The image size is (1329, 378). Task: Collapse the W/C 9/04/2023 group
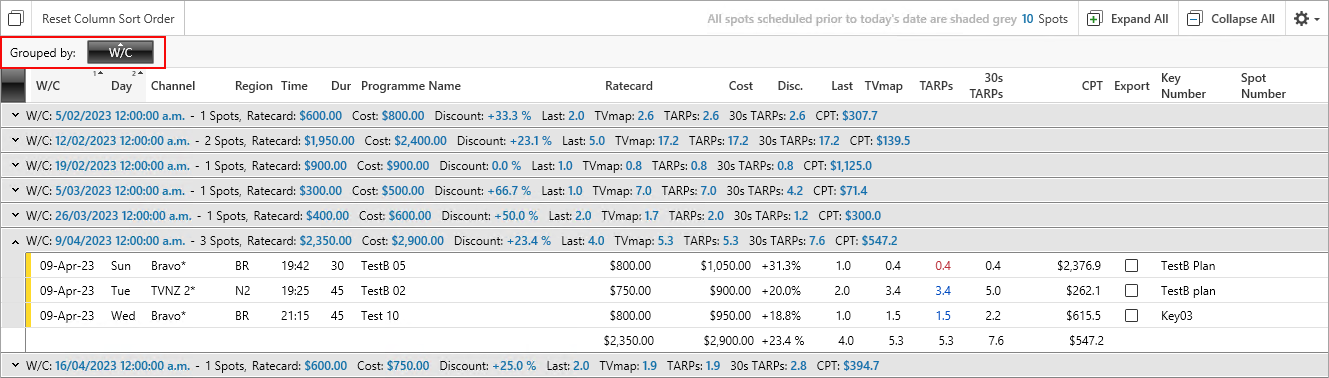(15, 240)
